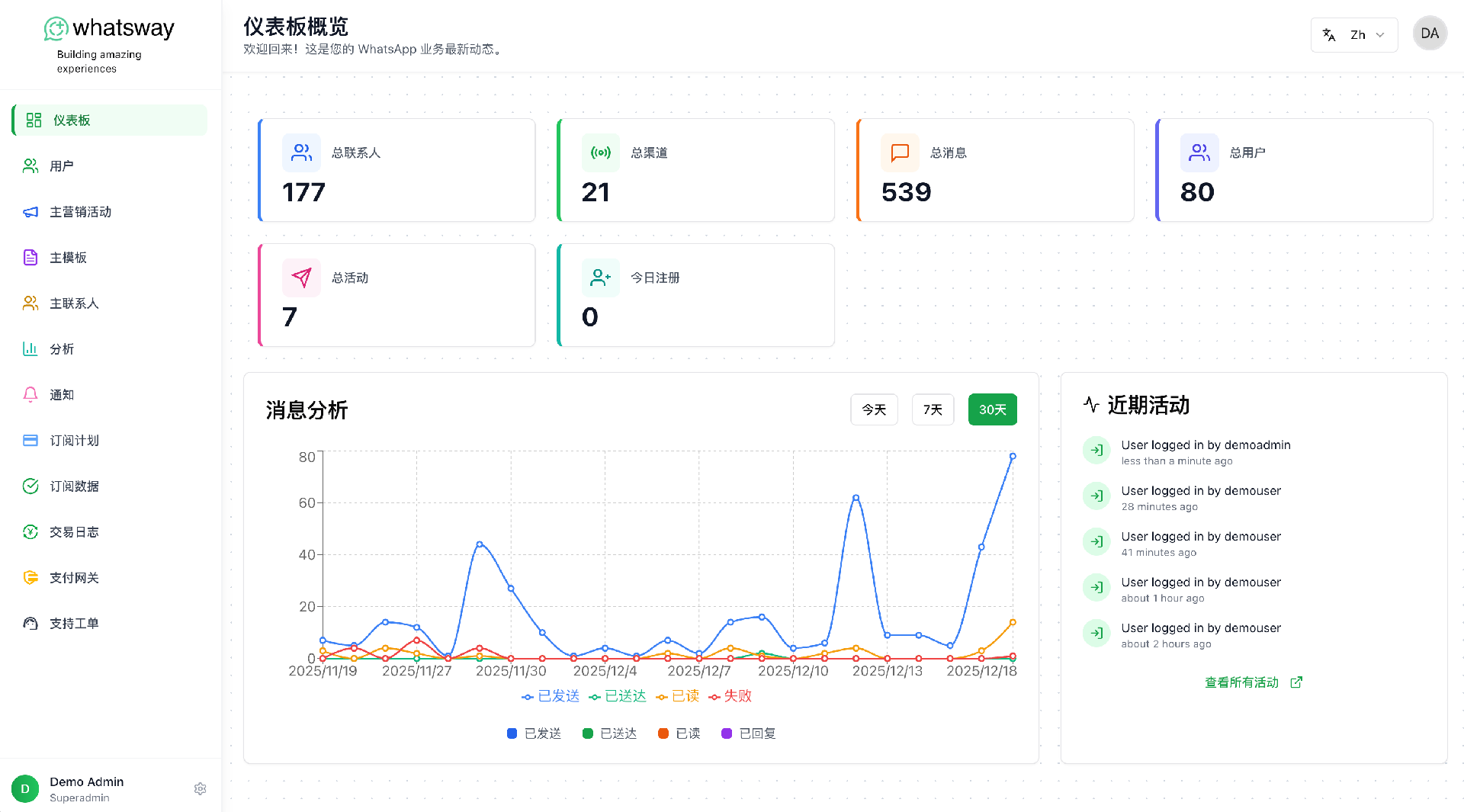The image size is (1464, 812).
Task: Select the 30天 chart range
Action: click(x=992, y=409)
